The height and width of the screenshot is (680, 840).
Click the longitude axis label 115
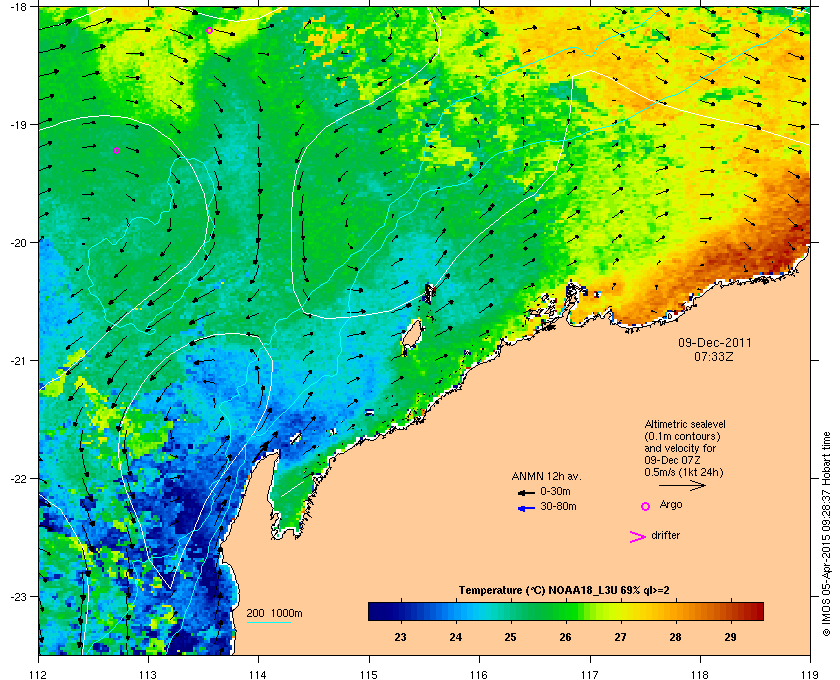369,674
